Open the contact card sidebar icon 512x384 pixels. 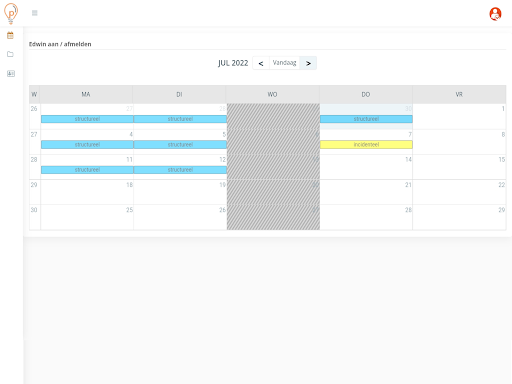11,73
